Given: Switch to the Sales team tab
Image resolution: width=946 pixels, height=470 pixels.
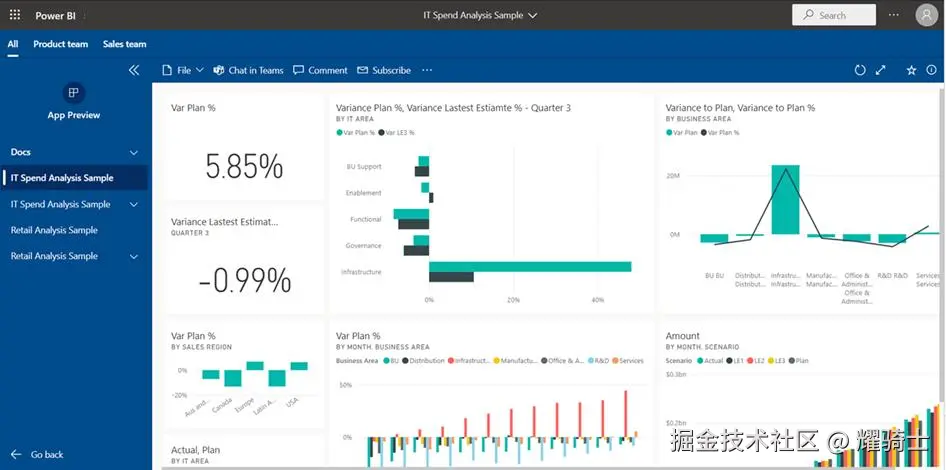Looking at the screenshot, I should (124, 44).
